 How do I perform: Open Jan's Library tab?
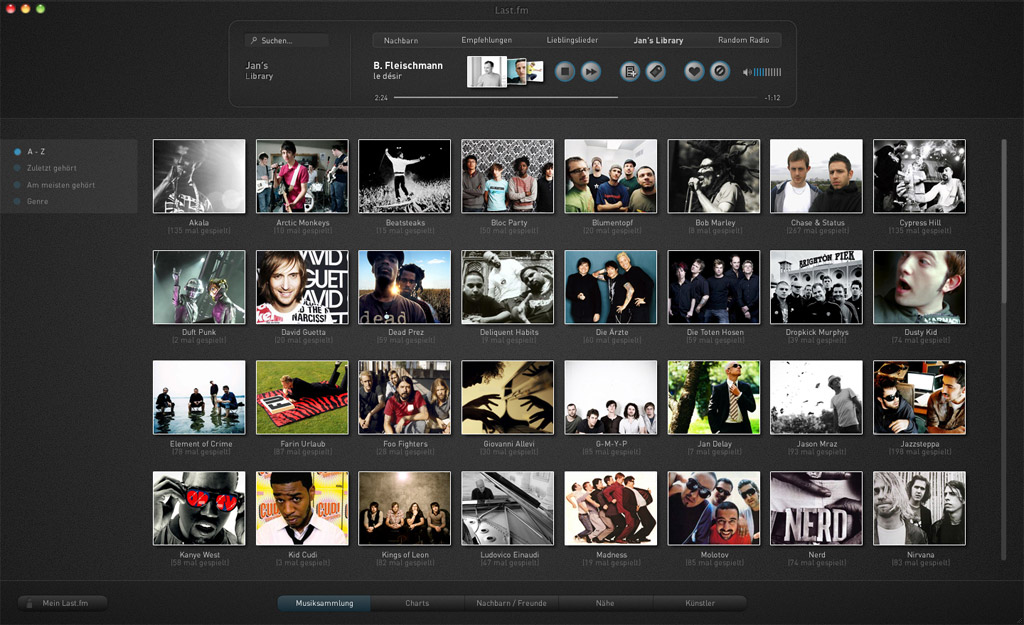tap(658, 40)
